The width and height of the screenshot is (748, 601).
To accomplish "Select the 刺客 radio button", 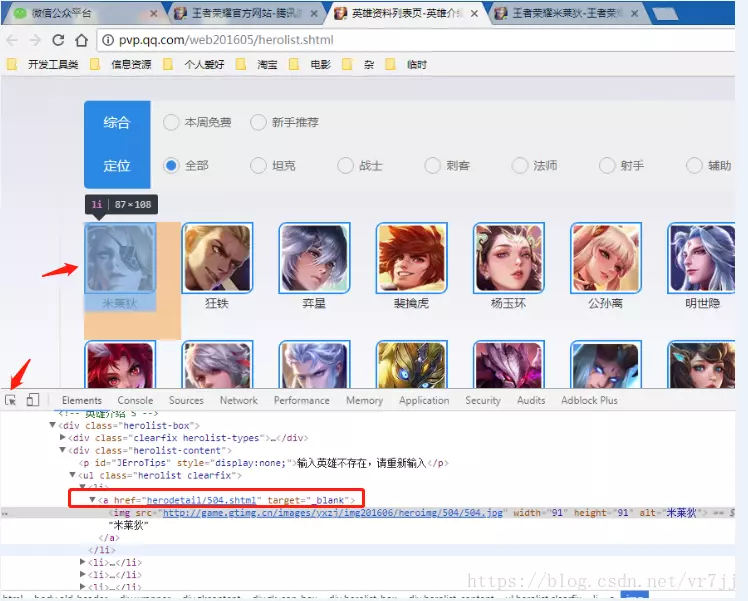I will point(433,166).
